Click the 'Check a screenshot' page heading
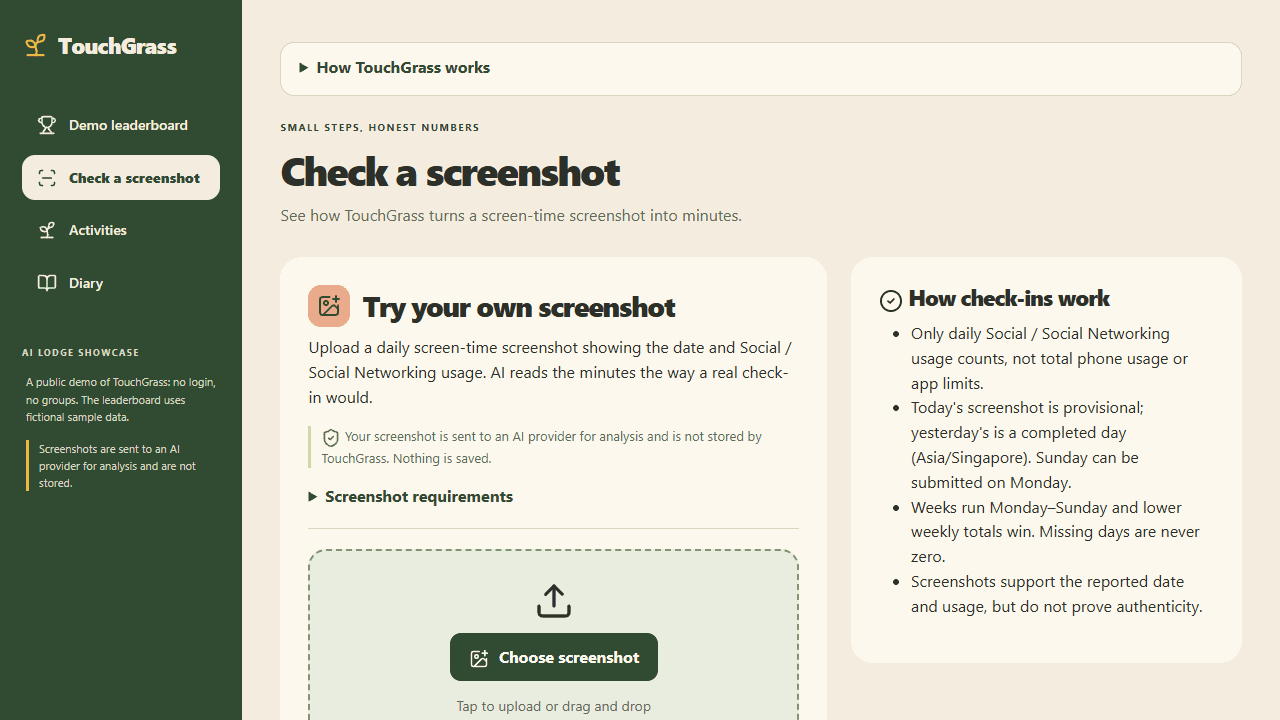This screenshot has height=720, width=1280. 450,172
